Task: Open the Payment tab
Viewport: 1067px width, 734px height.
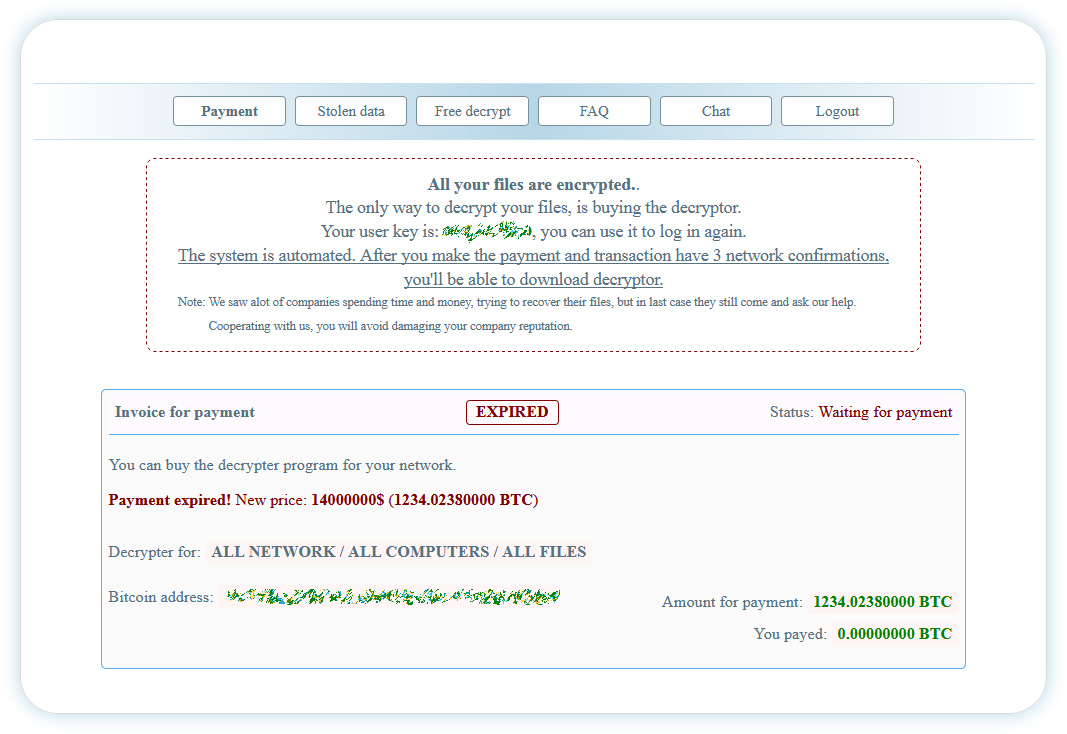Action: (x=229, y=111)
